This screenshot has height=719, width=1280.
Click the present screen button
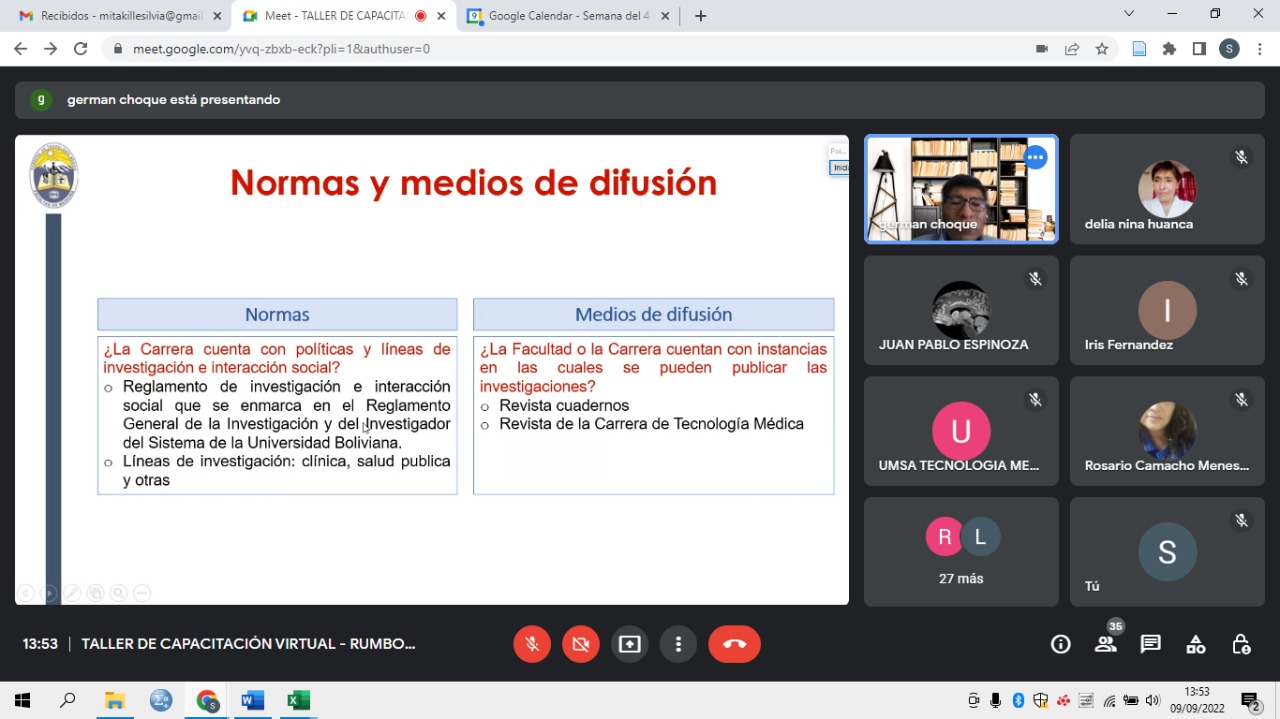pos(630,644)
